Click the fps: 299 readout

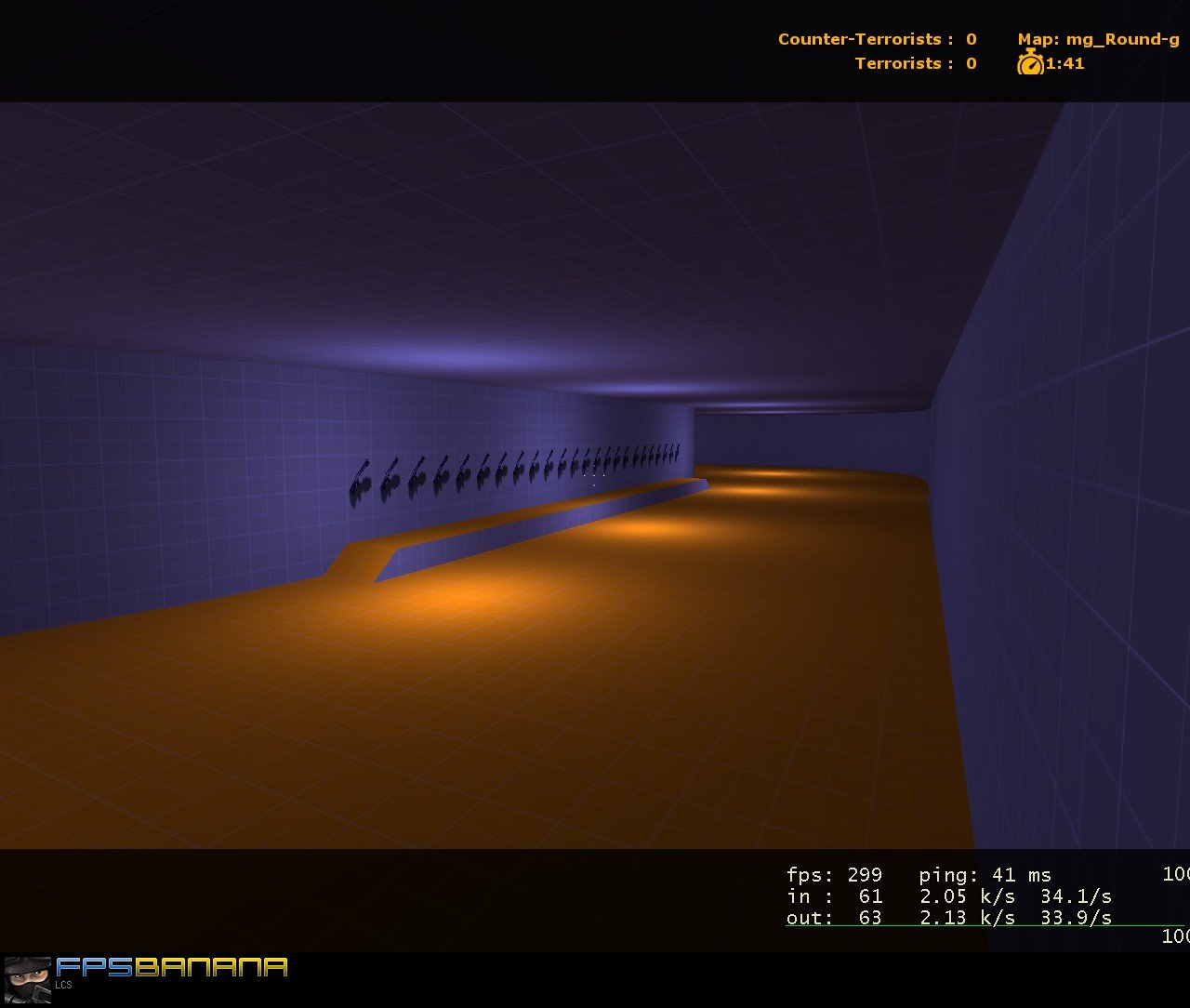tap(834, 875)
